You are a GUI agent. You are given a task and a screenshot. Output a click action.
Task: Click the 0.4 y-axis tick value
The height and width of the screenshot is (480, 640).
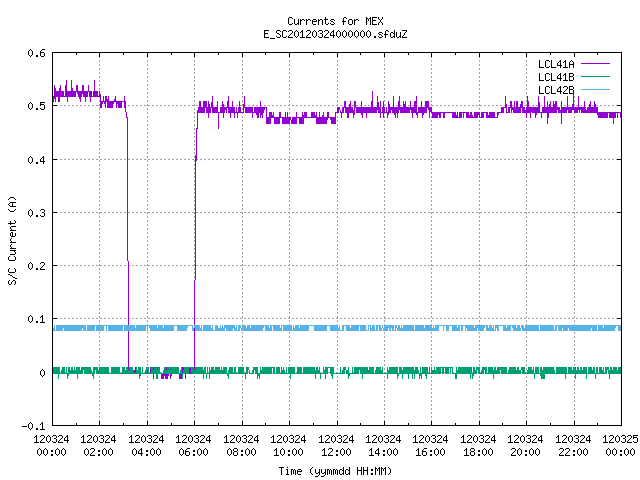click(36, 160)
